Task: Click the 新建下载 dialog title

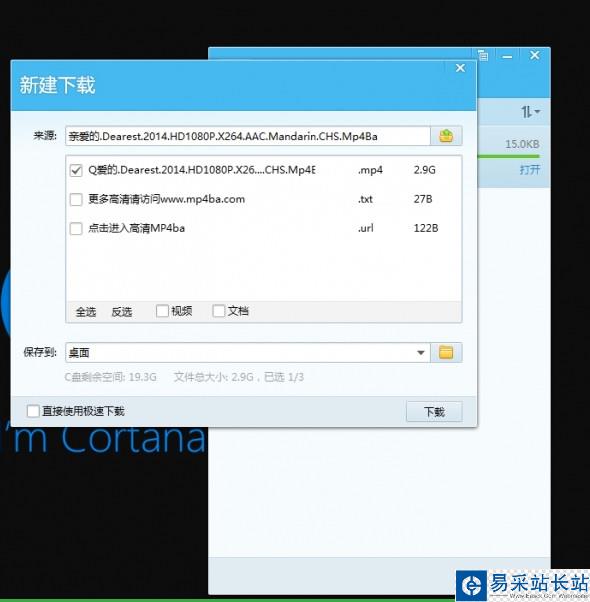Action: click(x=57, y=85)
